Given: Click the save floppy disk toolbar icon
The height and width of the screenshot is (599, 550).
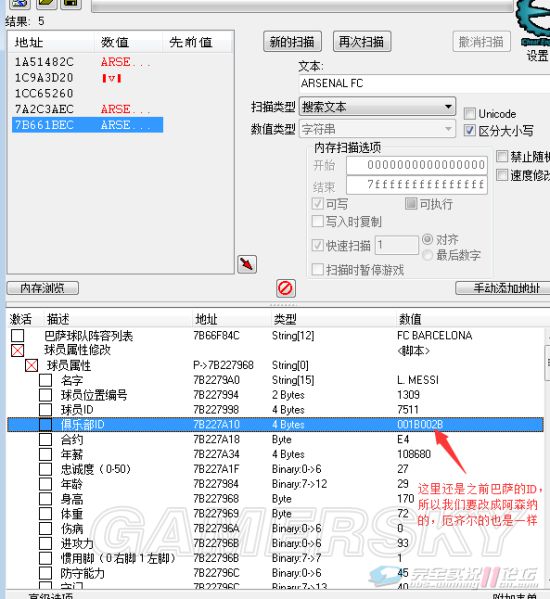Looking at the screenshot, I should click(x=71, y=3).
